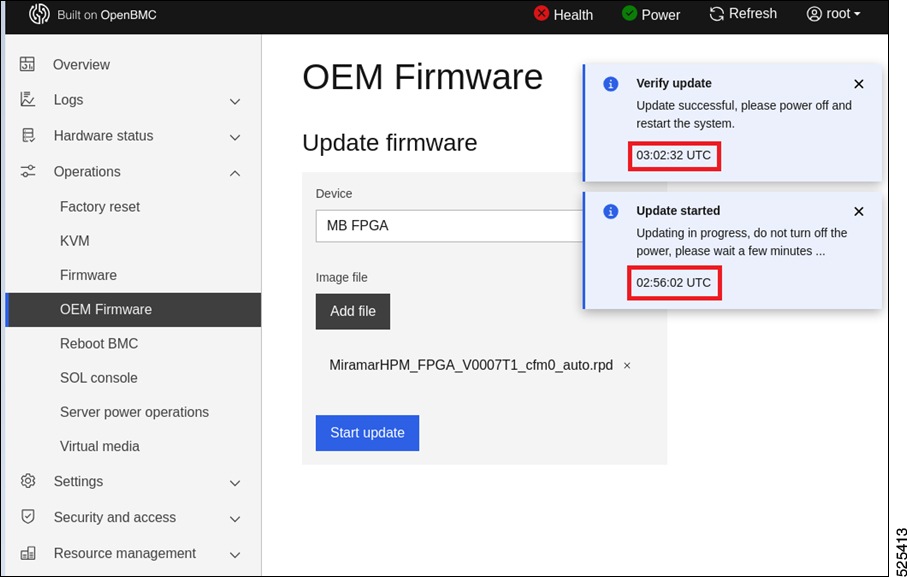Open Server power operations
907x577 pixels.
[133, 412]
